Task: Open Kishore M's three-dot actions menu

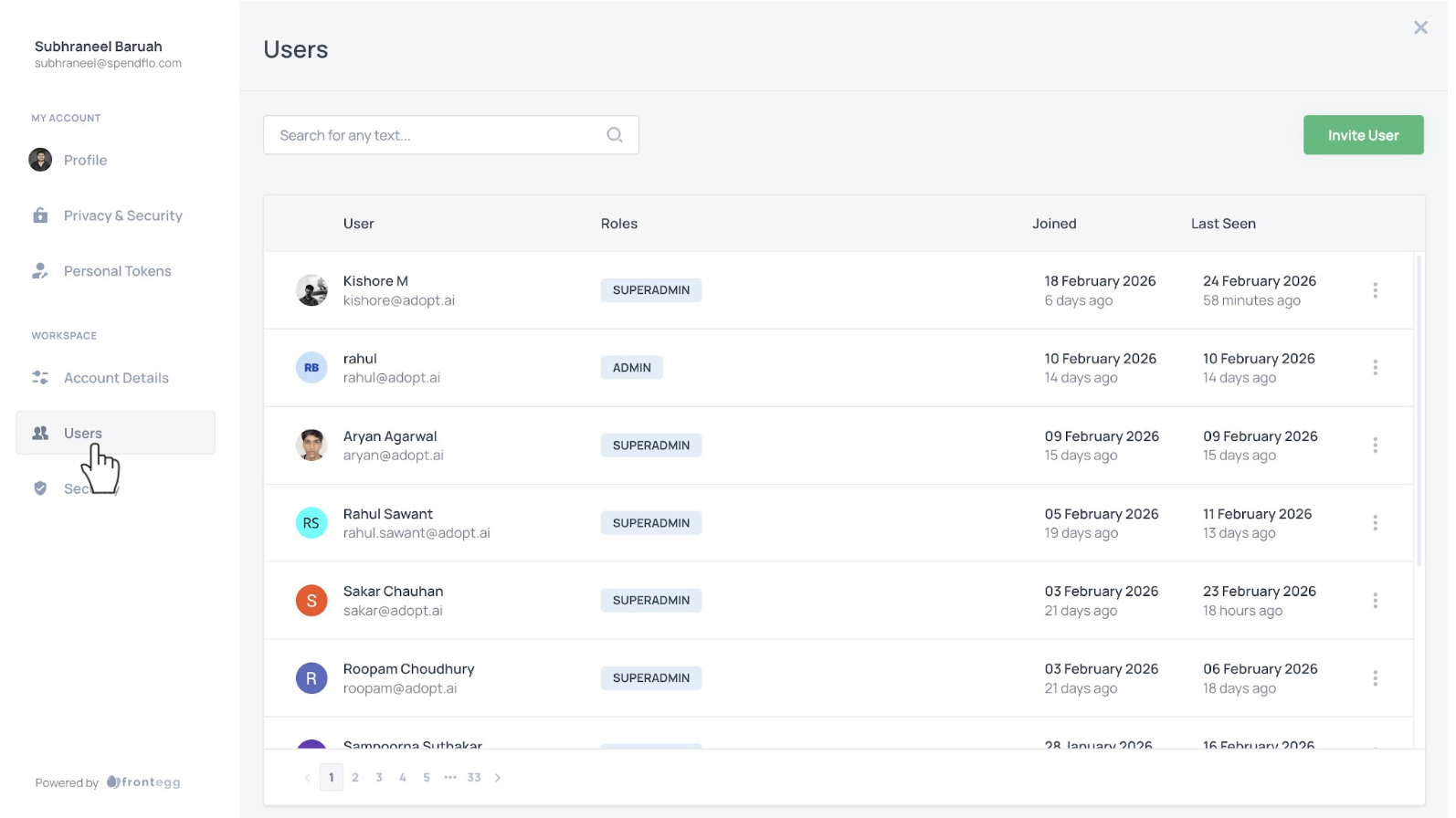Action: (1375, 290)
